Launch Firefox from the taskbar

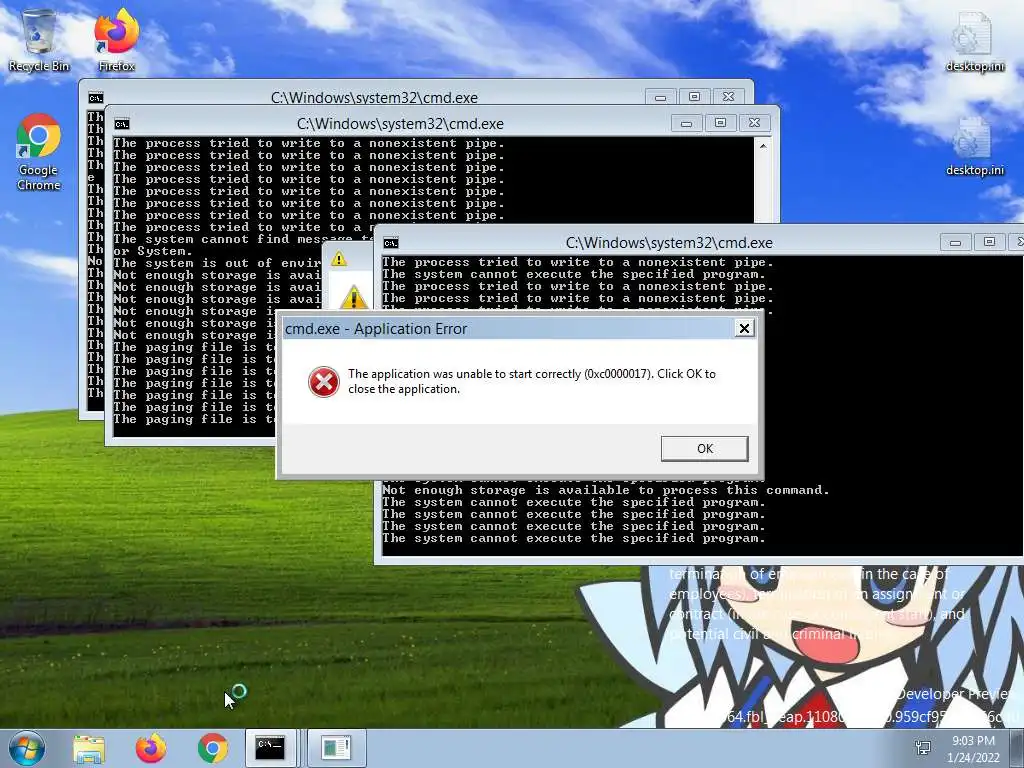151,748
